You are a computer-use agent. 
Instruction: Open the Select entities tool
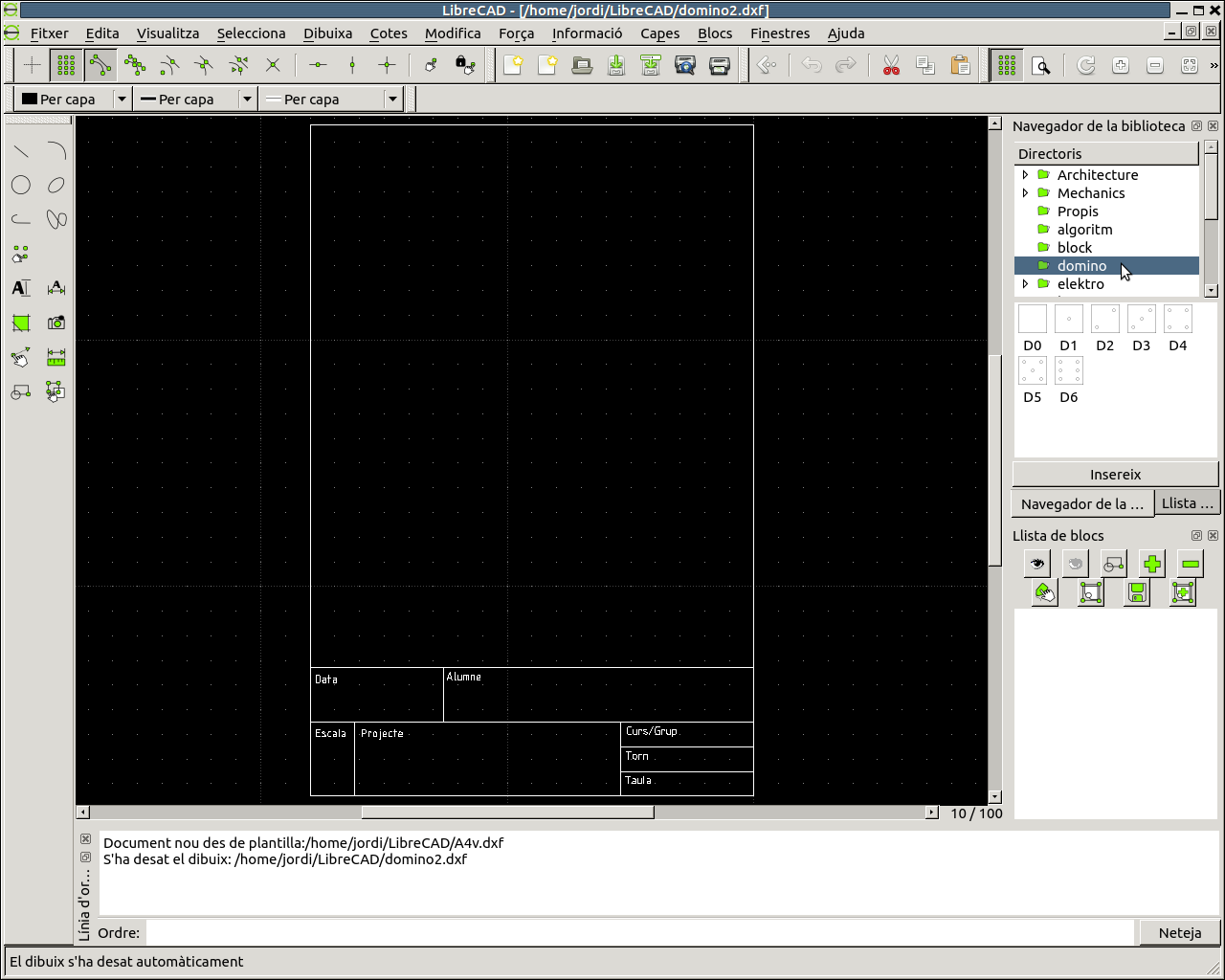coord(56,391)
